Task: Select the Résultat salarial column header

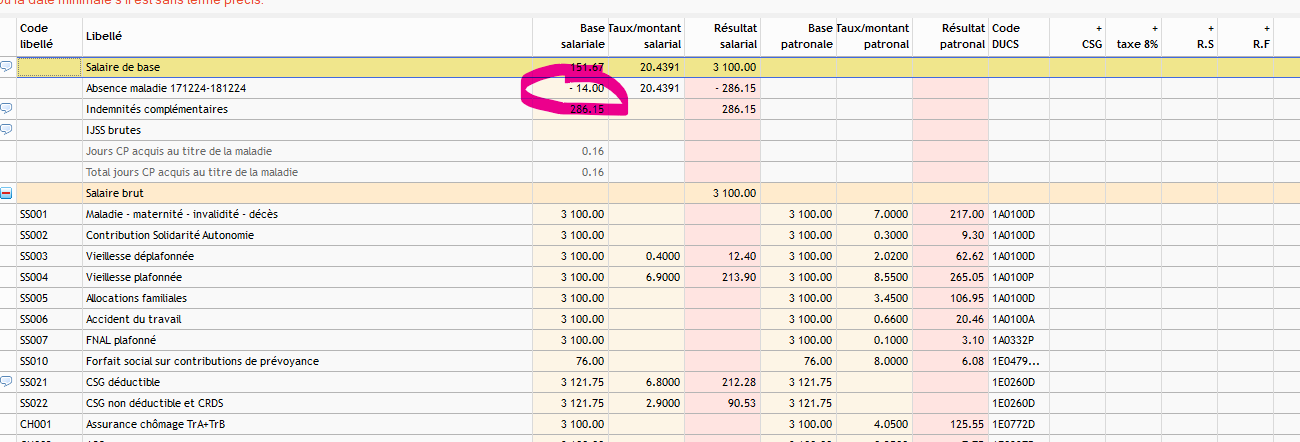Action: click(x=722, y=36)
